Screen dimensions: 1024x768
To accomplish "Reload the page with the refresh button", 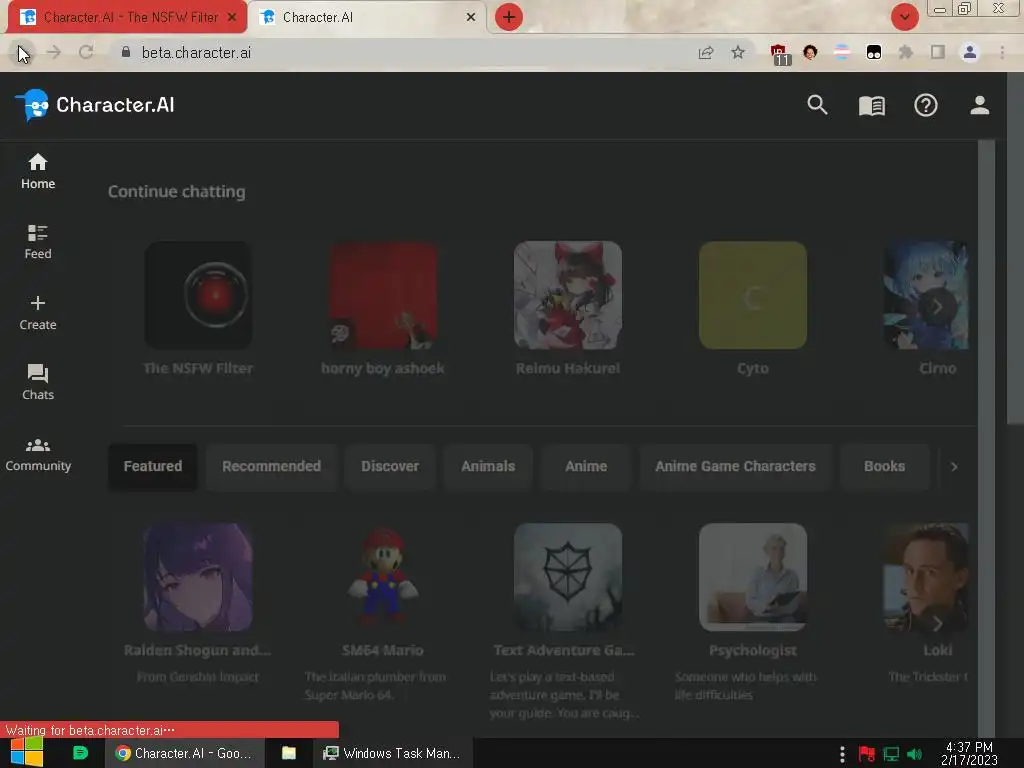I will click(x=86, y=53).
